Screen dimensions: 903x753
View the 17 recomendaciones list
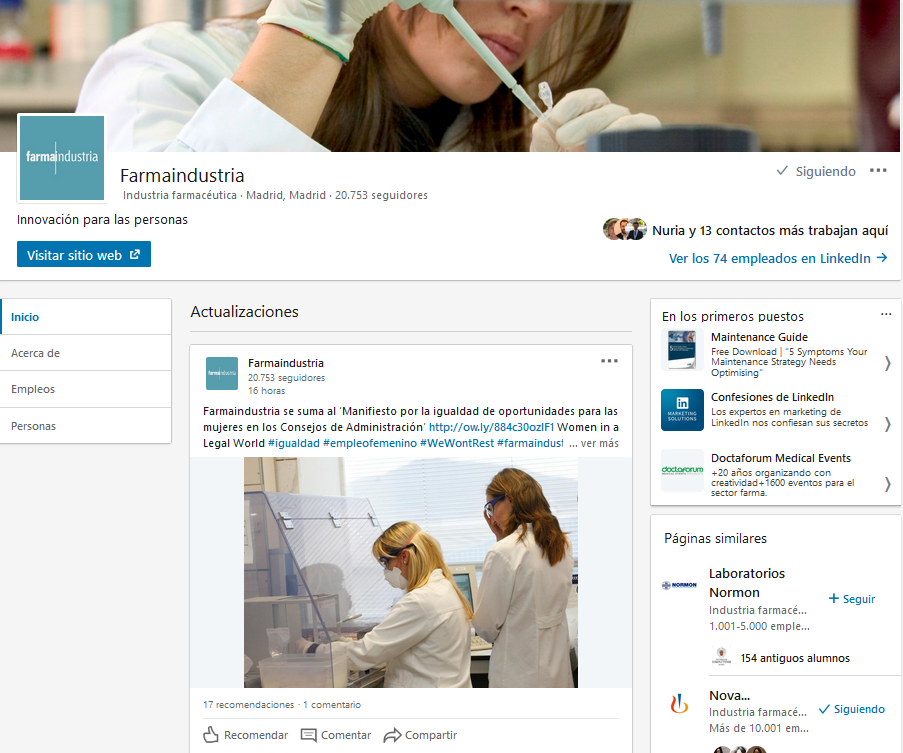248,705
